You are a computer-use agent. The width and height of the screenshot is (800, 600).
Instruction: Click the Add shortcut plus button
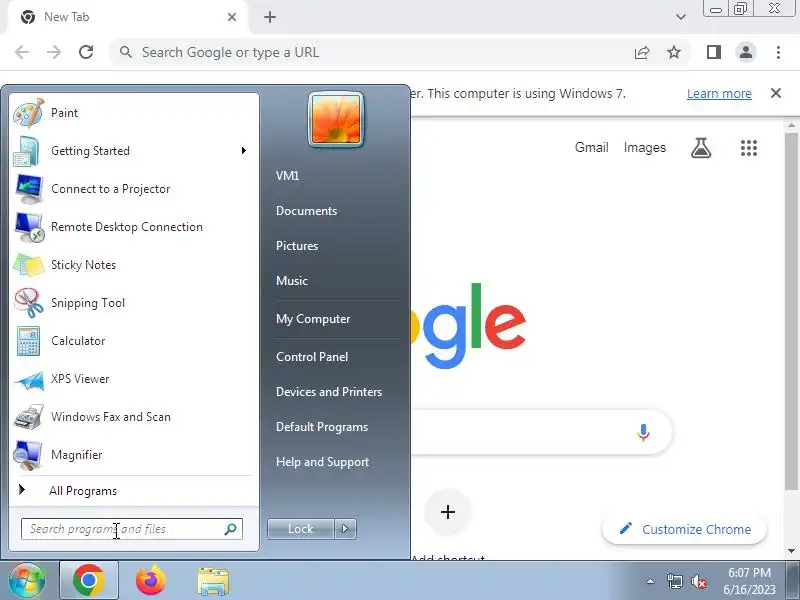447,512
